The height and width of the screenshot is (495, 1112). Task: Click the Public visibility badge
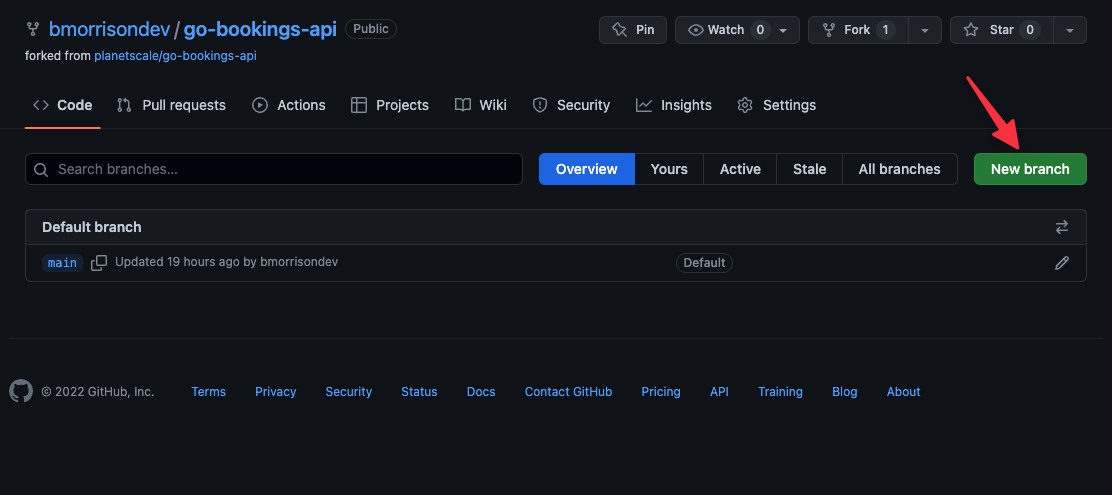click(371, 29)
